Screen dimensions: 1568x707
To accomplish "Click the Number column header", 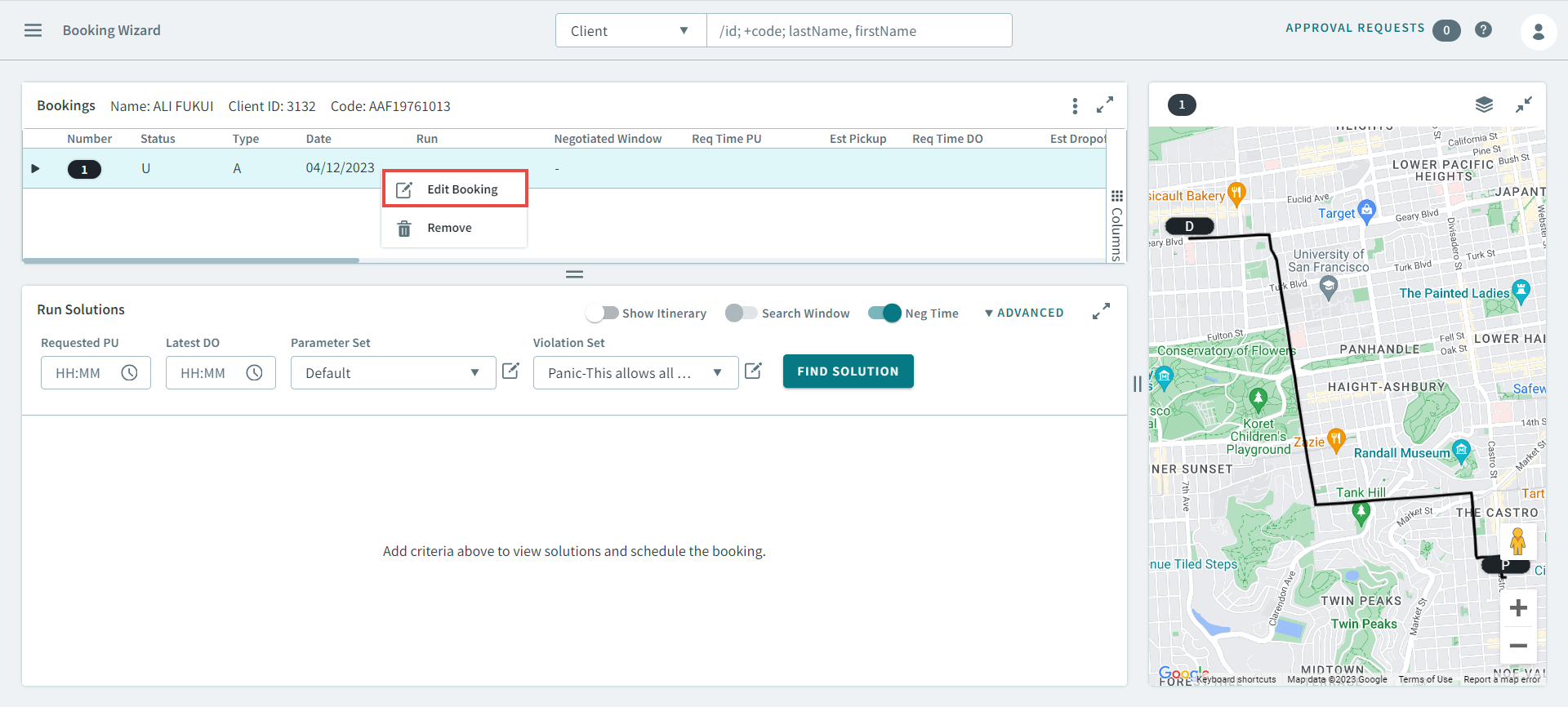I will (x=89, y=139).
